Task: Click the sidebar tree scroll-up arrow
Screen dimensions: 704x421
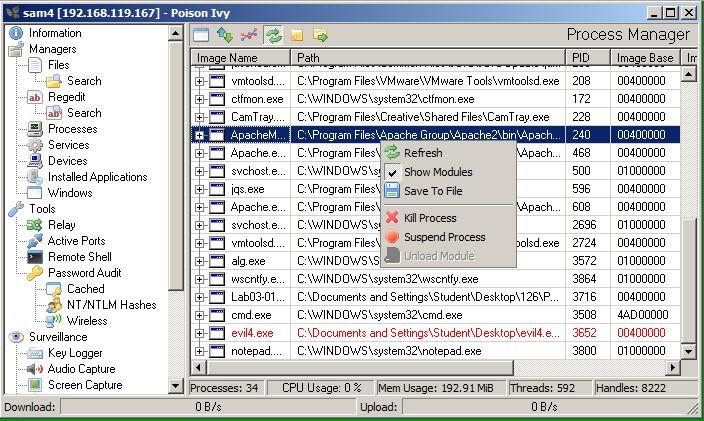Action: coord(176,33)
